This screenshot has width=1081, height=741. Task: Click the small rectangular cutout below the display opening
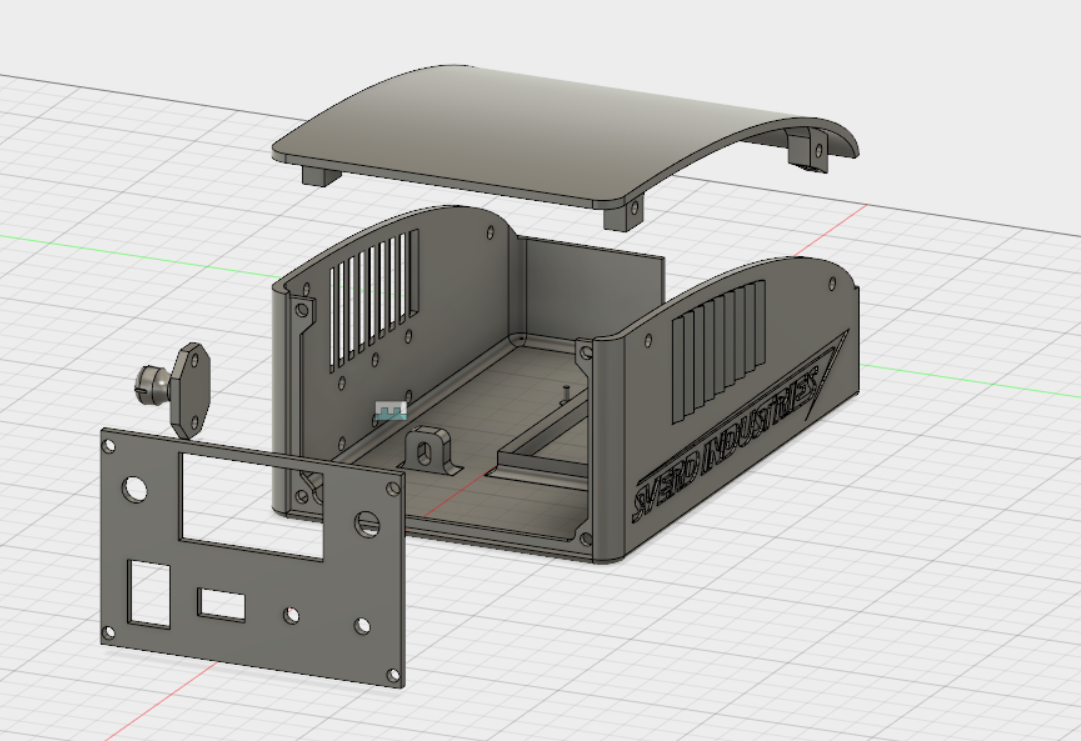(x=222, y=602)
